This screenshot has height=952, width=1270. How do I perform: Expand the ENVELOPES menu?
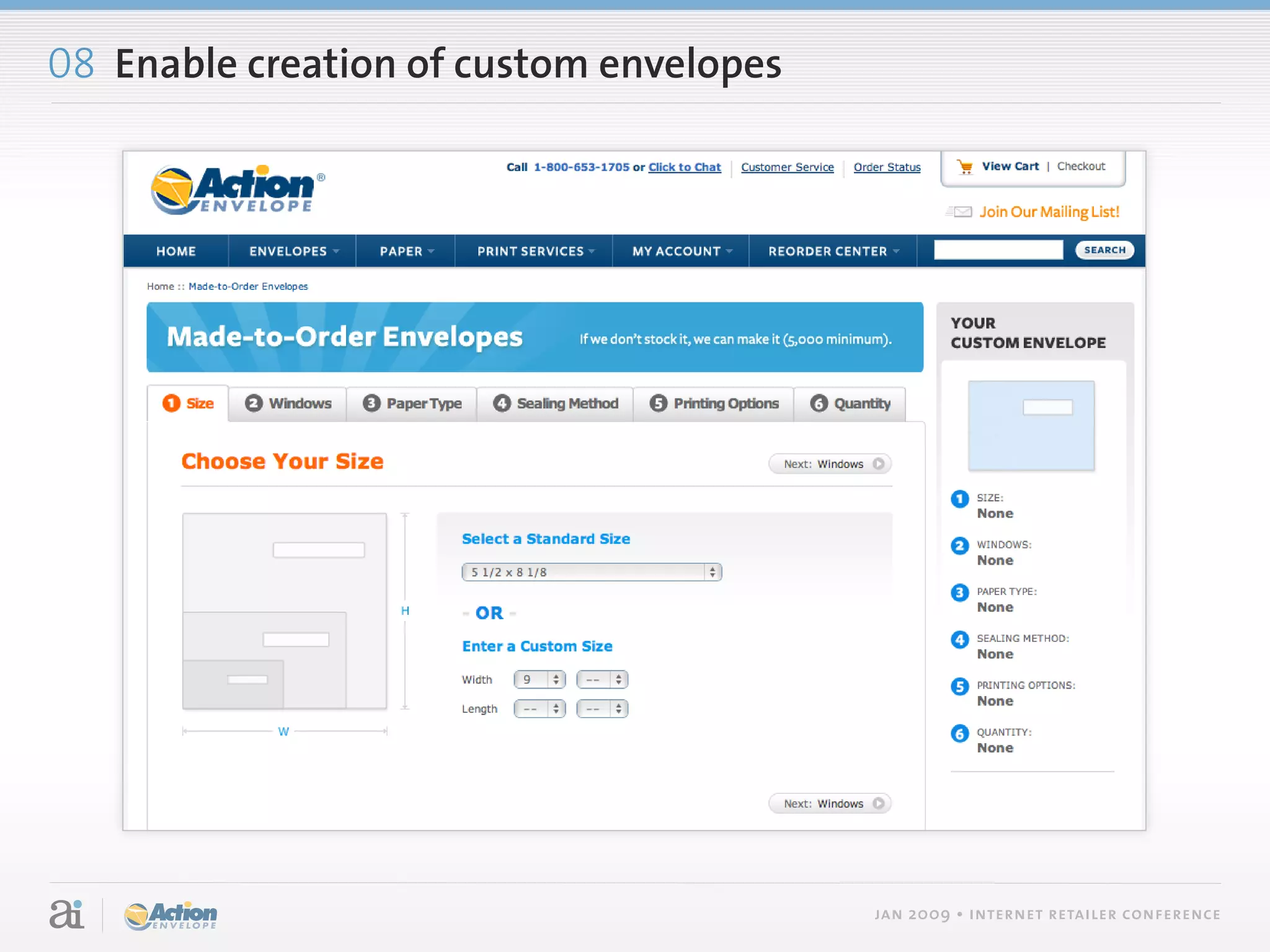coord(294,251)
